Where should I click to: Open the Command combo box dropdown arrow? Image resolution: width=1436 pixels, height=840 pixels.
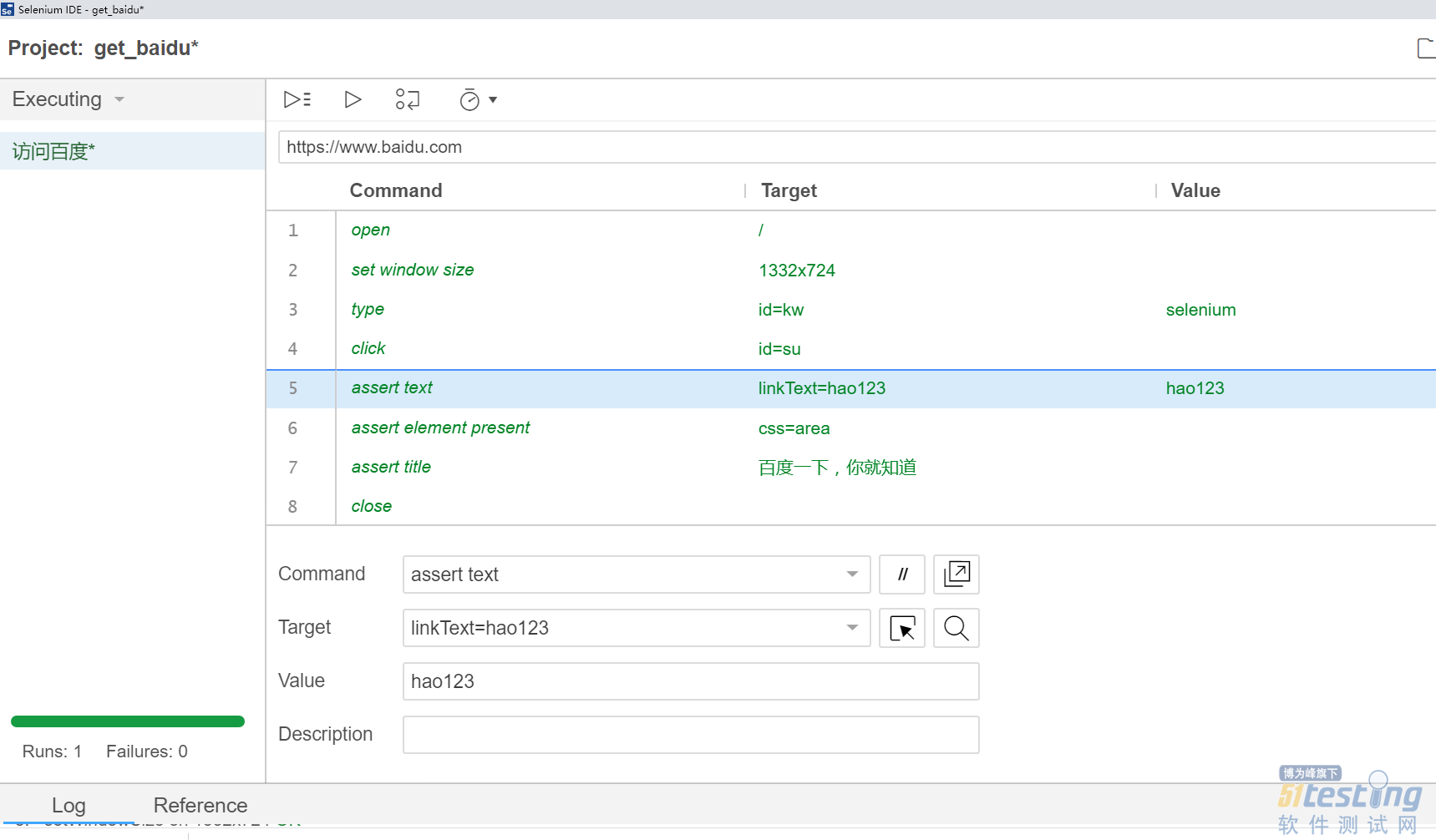pos(852,574)
